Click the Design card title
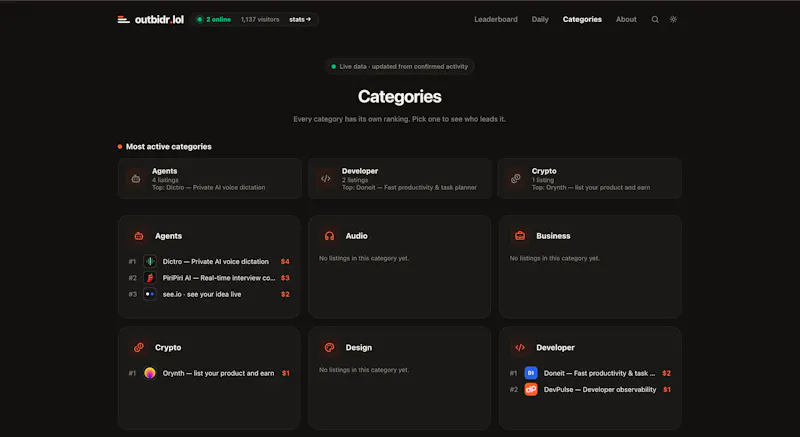 (x=359, y=347)
